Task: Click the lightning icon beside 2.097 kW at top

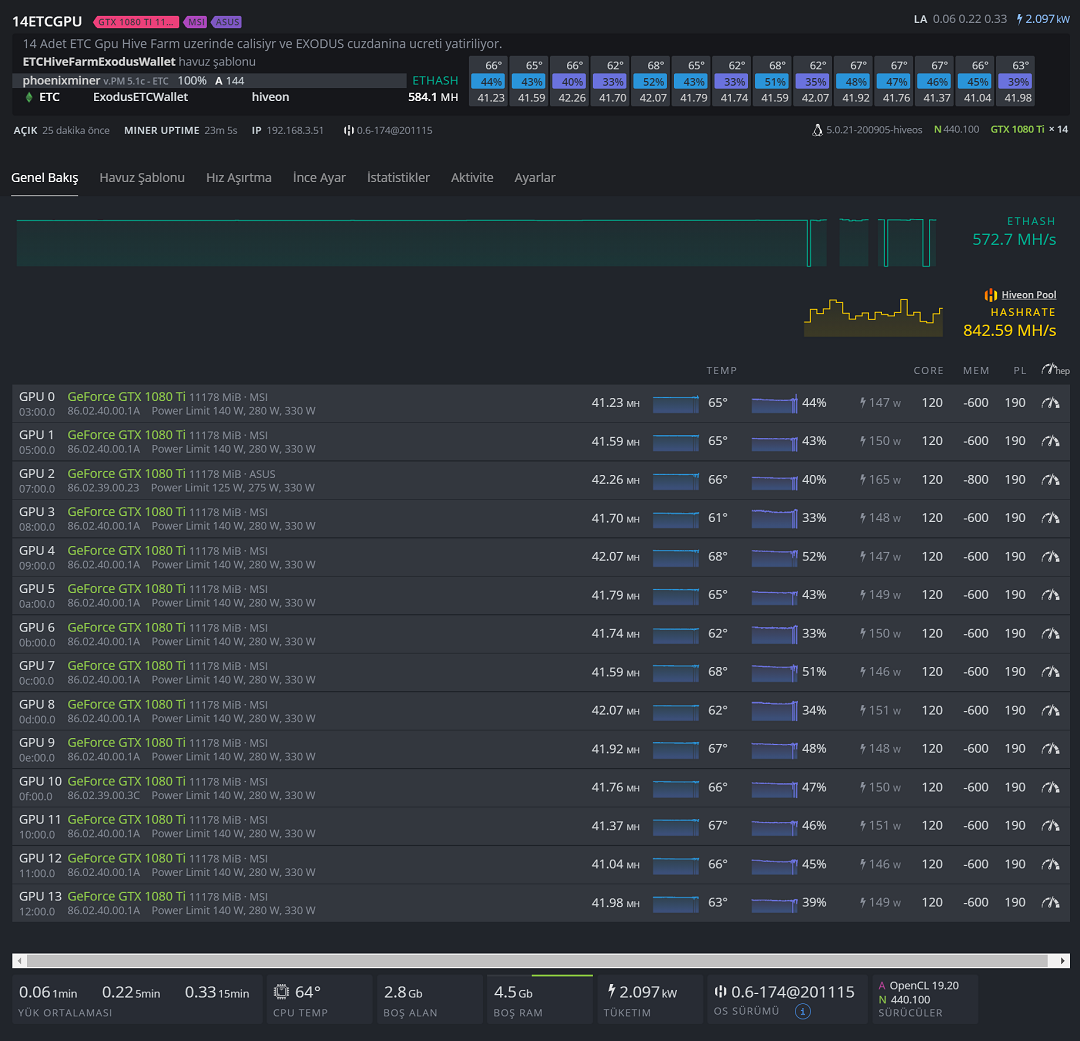Action: coord(1020,19)
